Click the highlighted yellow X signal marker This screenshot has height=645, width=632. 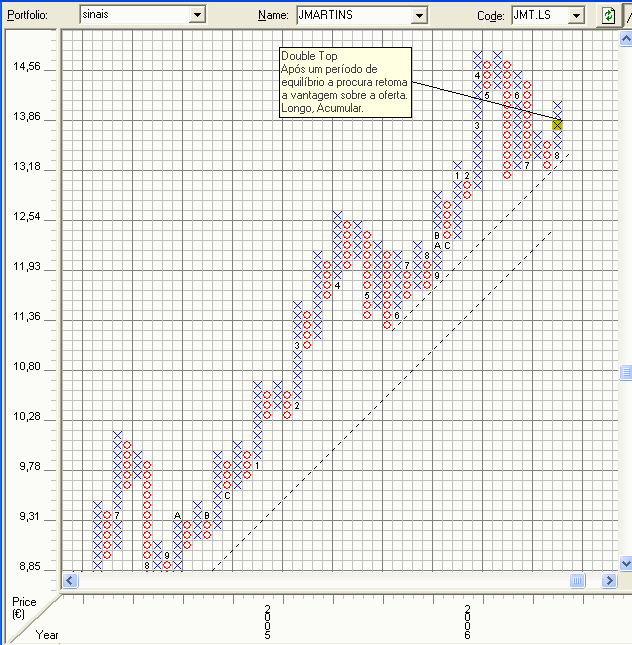557,125
